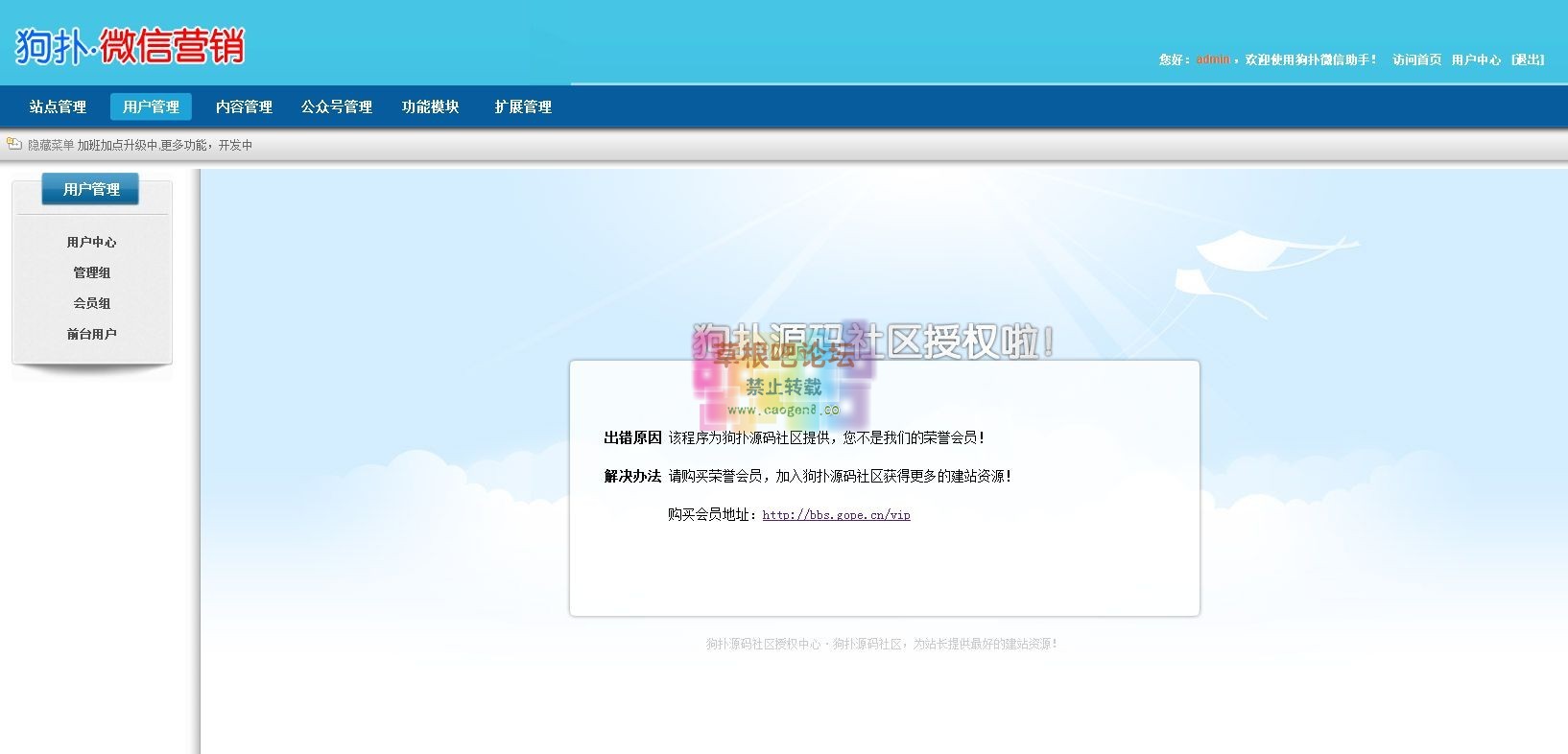Click the 退出 logout link

click(x=1528, y=59)
